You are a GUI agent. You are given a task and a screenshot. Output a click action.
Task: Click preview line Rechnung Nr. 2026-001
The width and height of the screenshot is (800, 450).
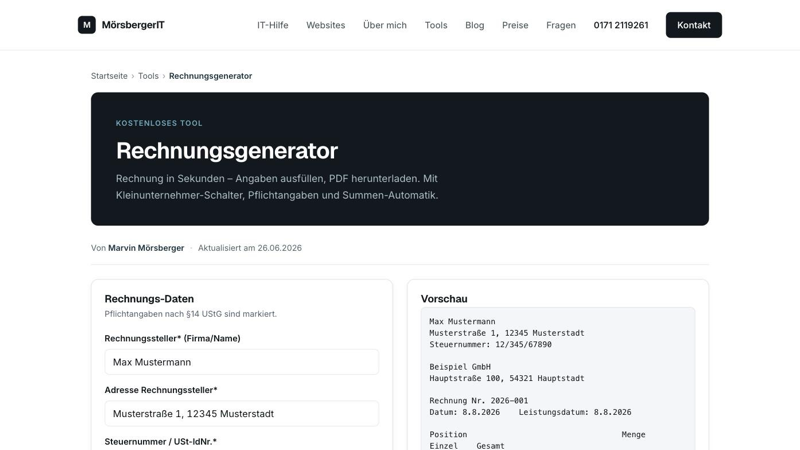pyautogui.click(x=479, y=401)
